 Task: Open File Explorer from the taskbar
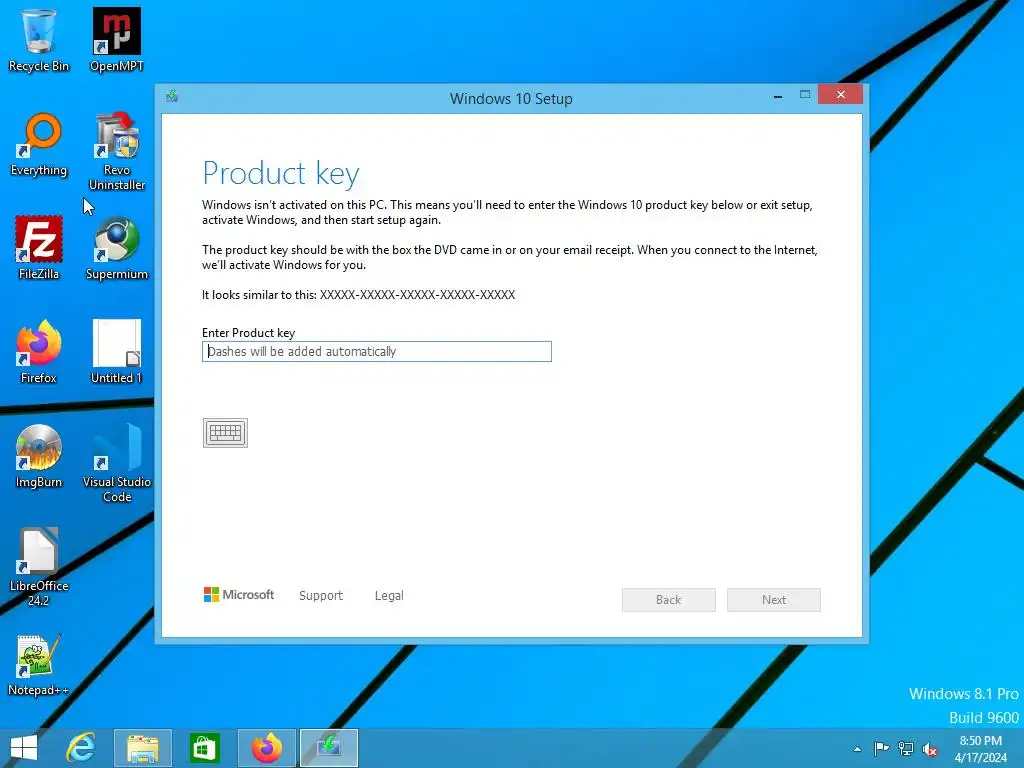142,748
